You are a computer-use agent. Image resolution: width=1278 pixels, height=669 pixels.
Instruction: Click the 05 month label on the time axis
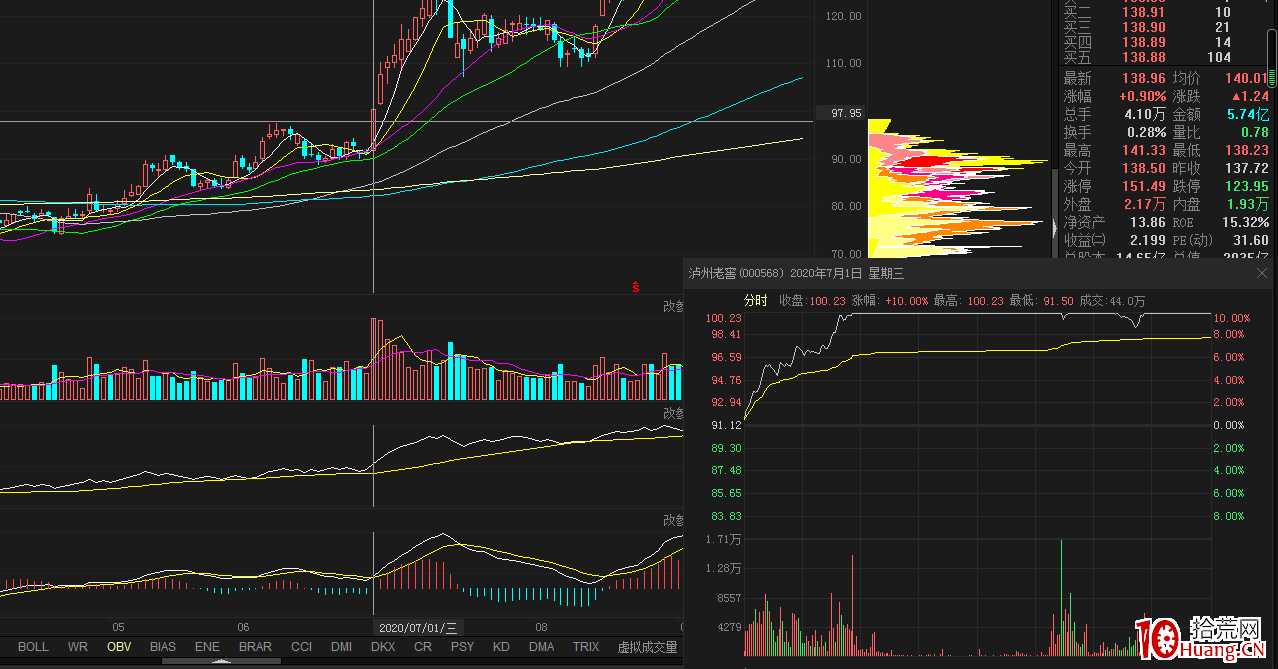pyautogui.click(x=118, y=628)
